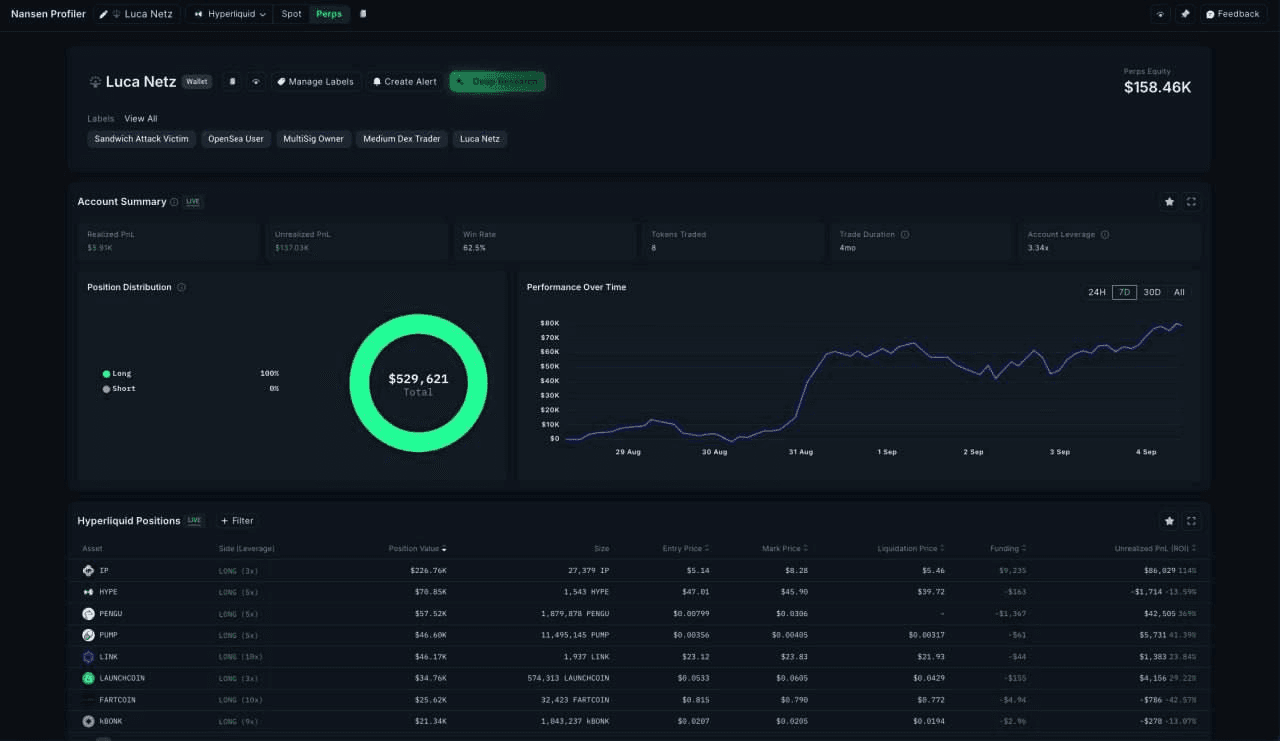Click the Nansen Profiler title
Image resolution: width=1280 pixels, height=741 pixels.
[47, 14]
